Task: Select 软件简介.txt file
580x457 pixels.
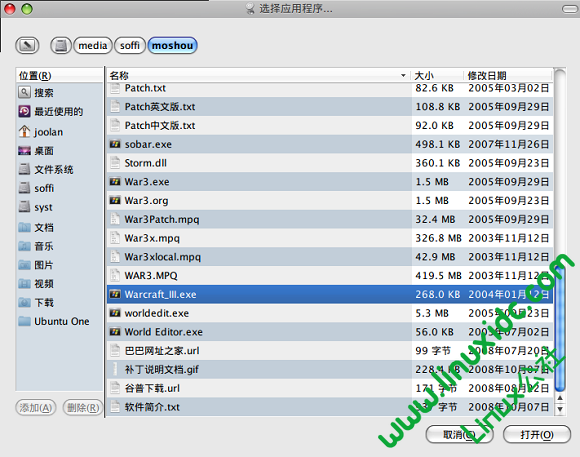Action: [330, 407]
